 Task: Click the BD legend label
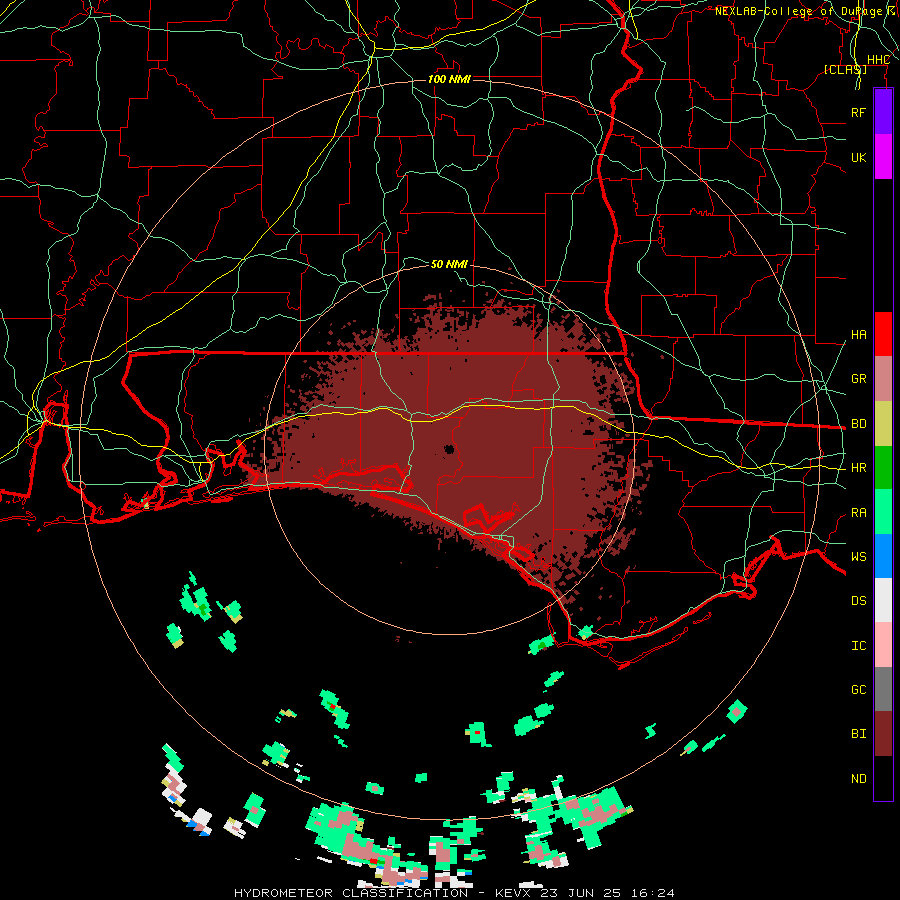pyautogui.click(x=858, y=424)
